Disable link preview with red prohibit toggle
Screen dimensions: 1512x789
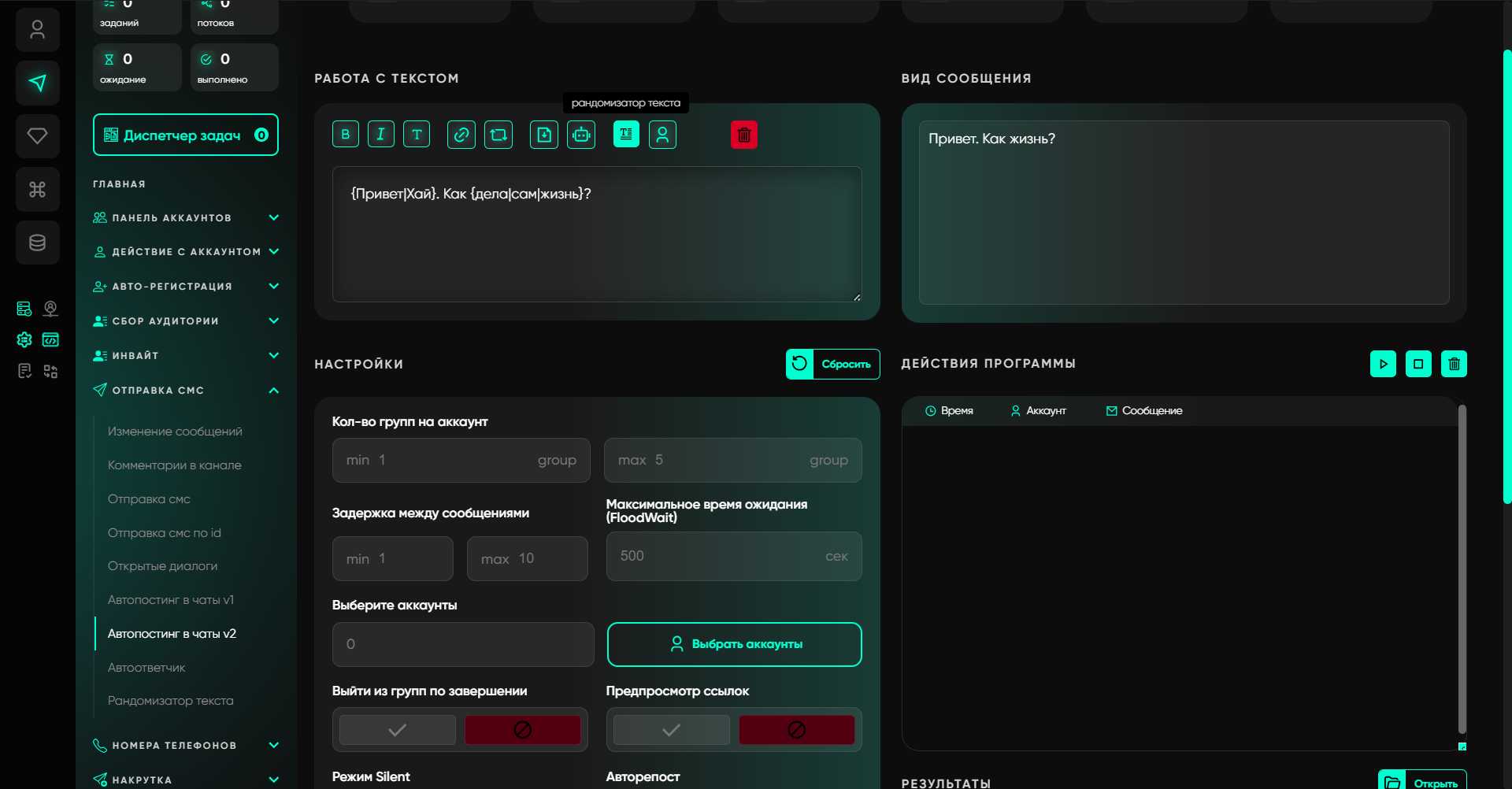point(796,730)
